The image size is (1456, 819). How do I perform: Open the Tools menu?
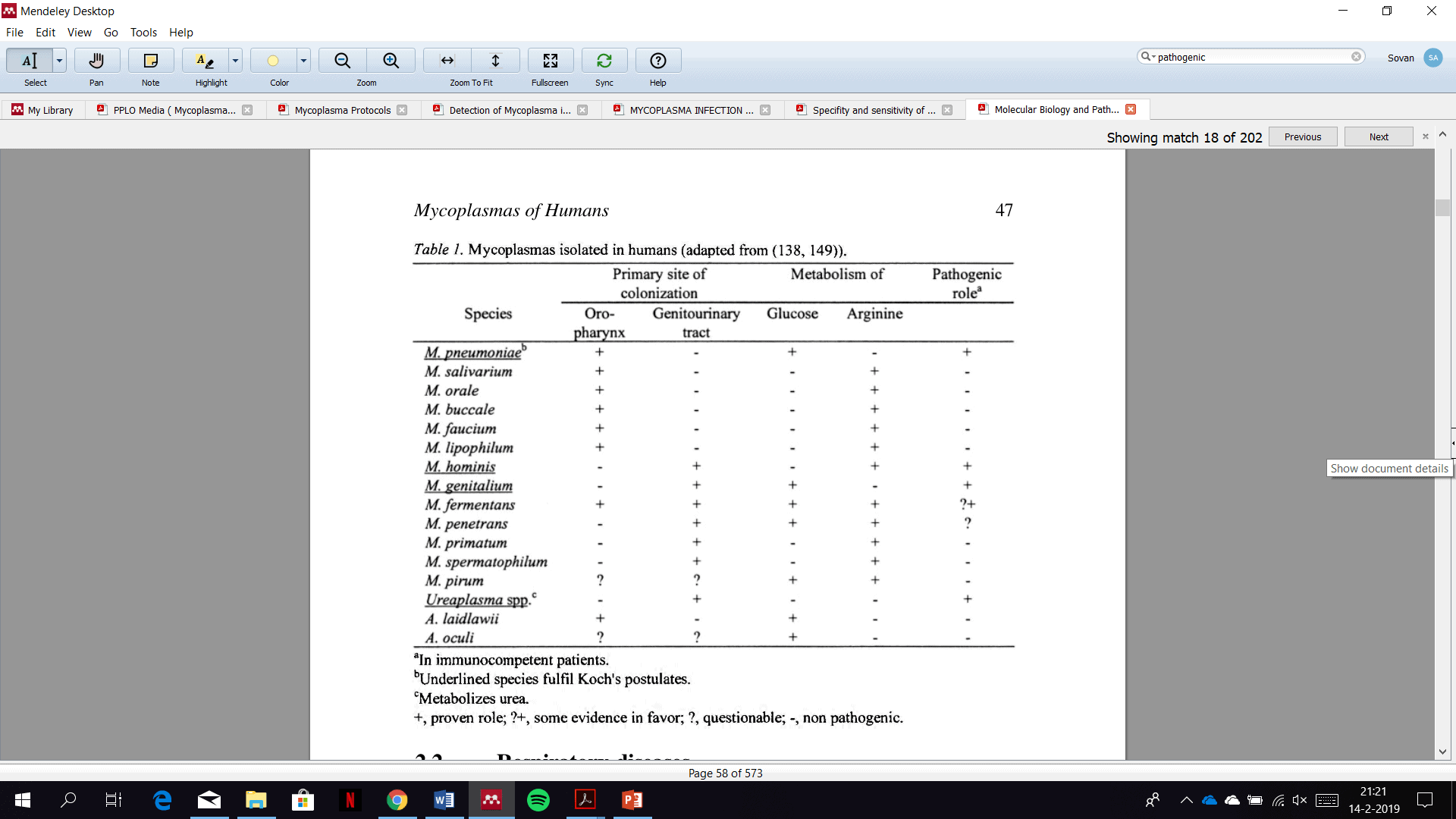pyautogui.click(x=143, y=33)
